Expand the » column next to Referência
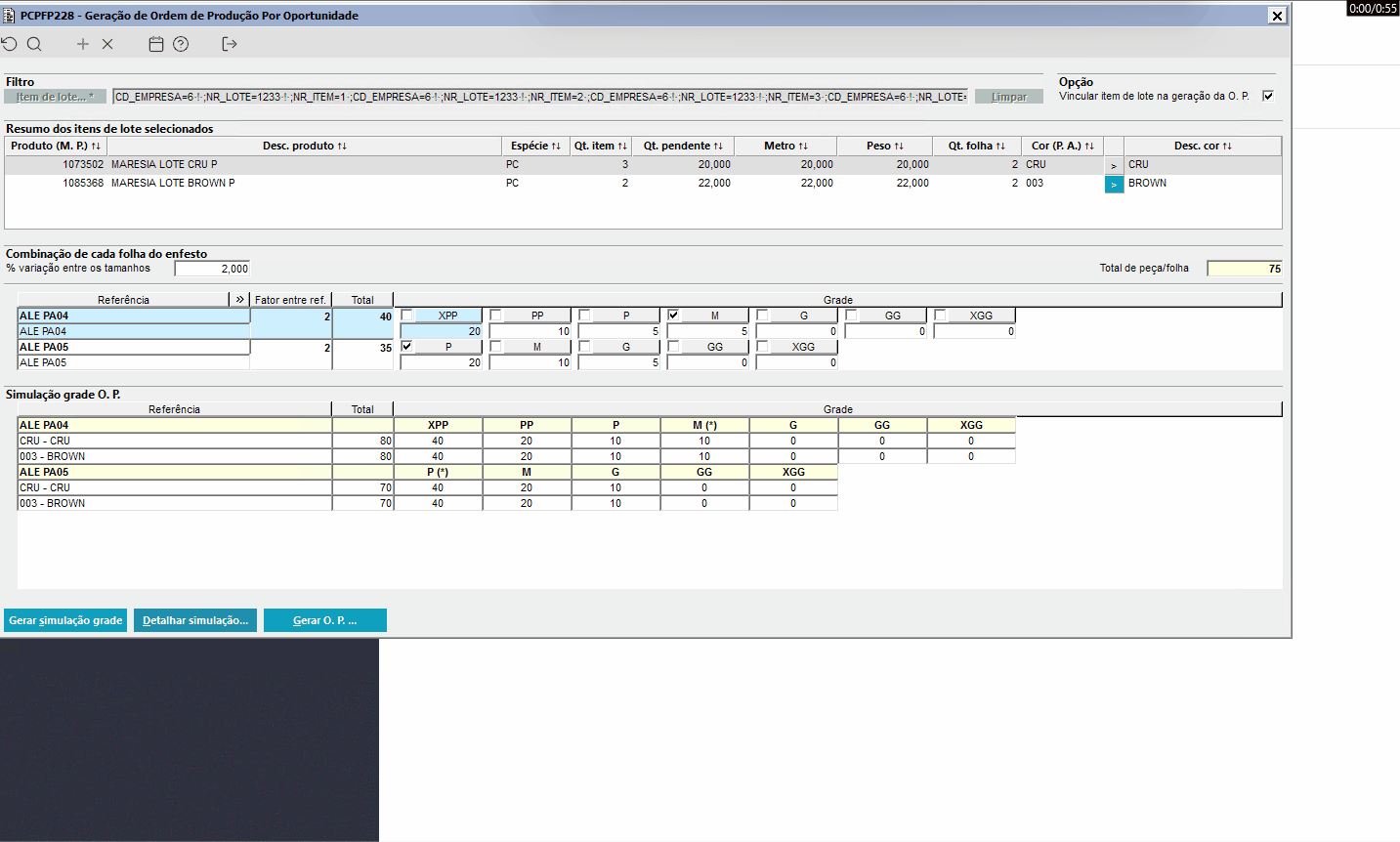This screenshot has width=1400, height=842. pos(240,299)
